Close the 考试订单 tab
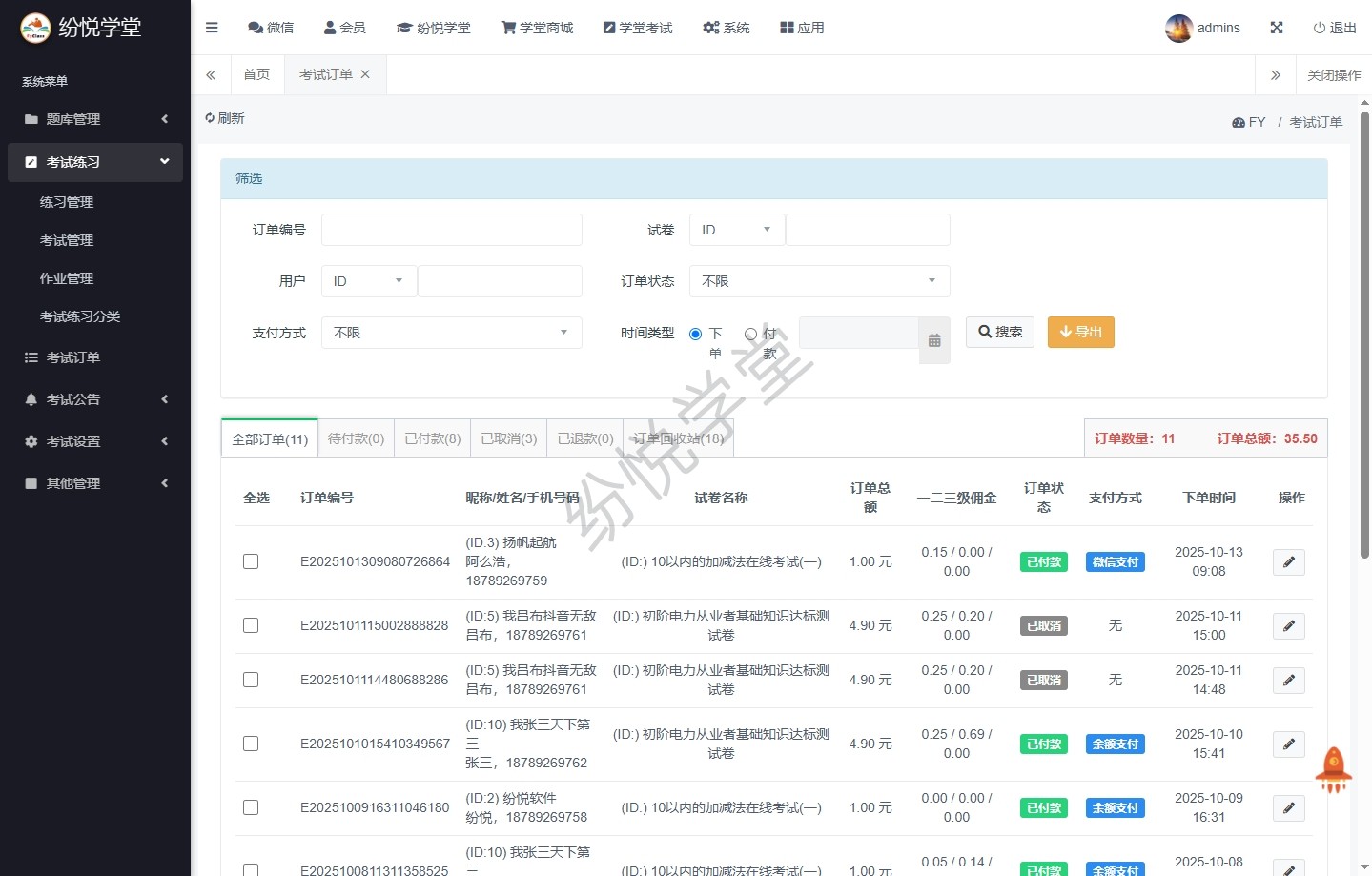This screenshot has height=876, width=1372. point(365,74)
